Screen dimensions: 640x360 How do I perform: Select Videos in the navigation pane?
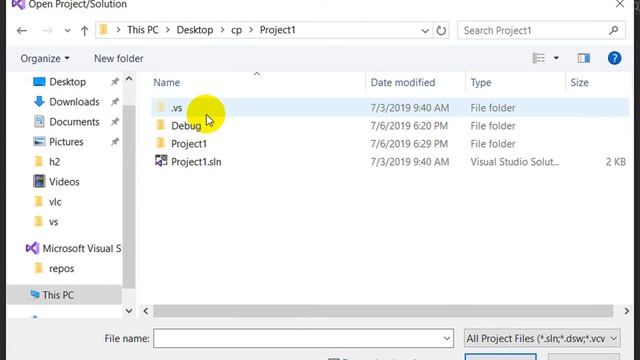(x=64, y=182)
